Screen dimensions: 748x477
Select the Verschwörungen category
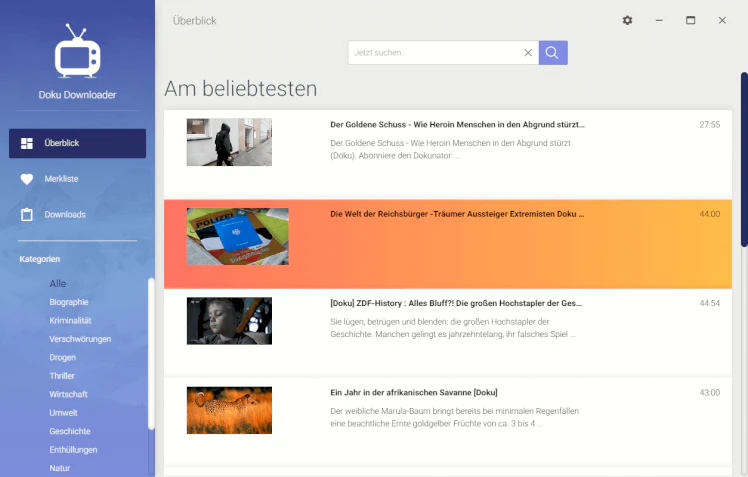pos(80,339)
